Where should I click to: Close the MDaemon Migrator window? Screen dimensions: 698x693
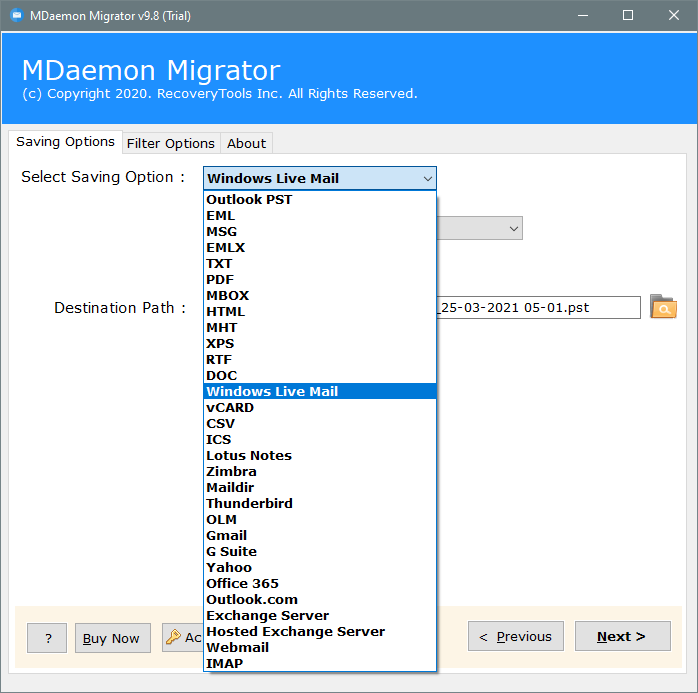(674, 16)
